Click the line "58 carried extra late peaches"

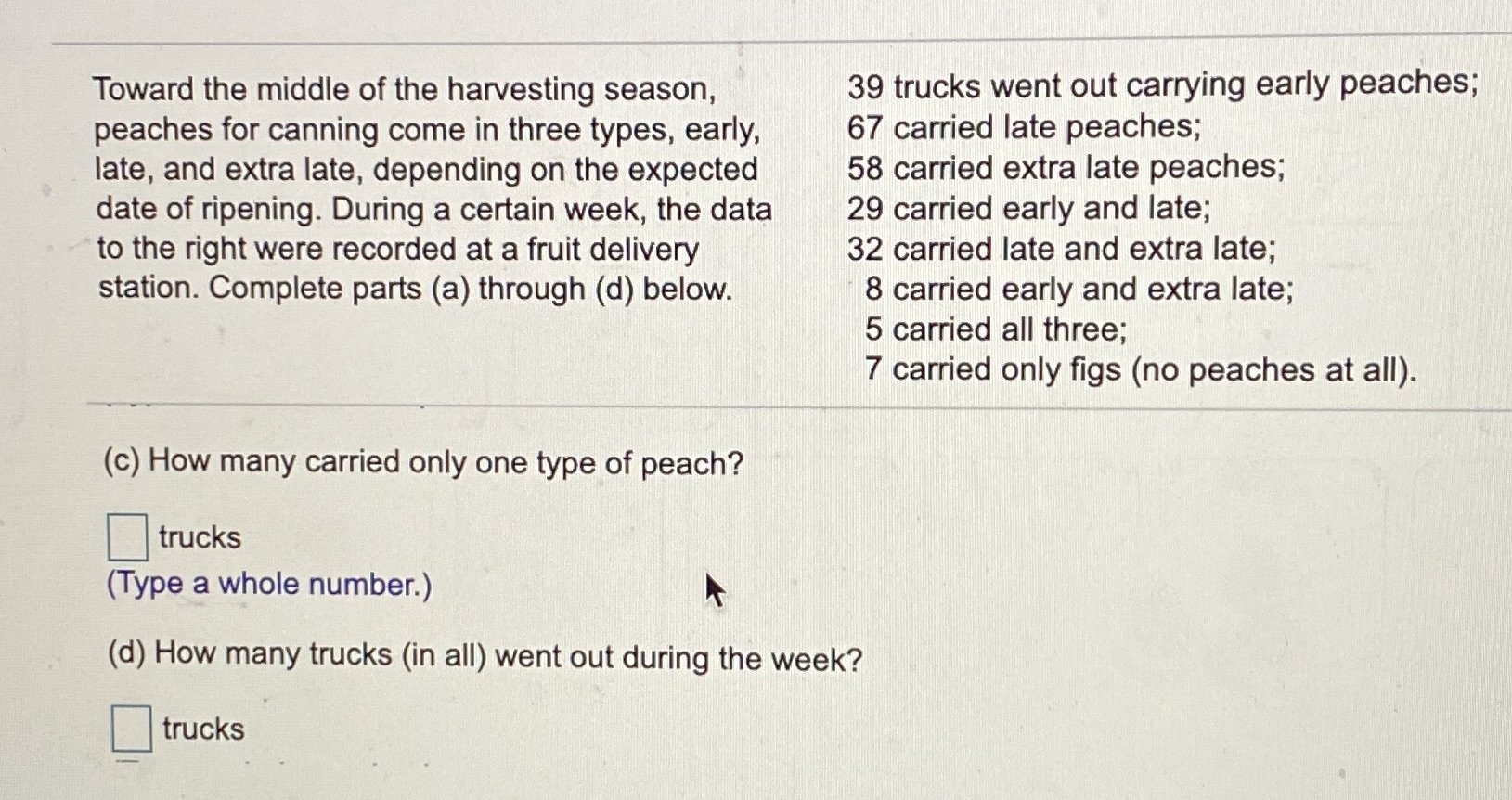[x=1066, y=168]
